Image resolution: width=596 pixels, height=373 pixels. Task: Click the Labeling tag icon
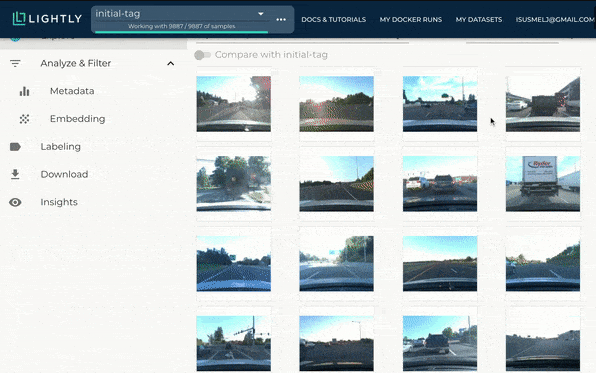(x=15, y=147)
